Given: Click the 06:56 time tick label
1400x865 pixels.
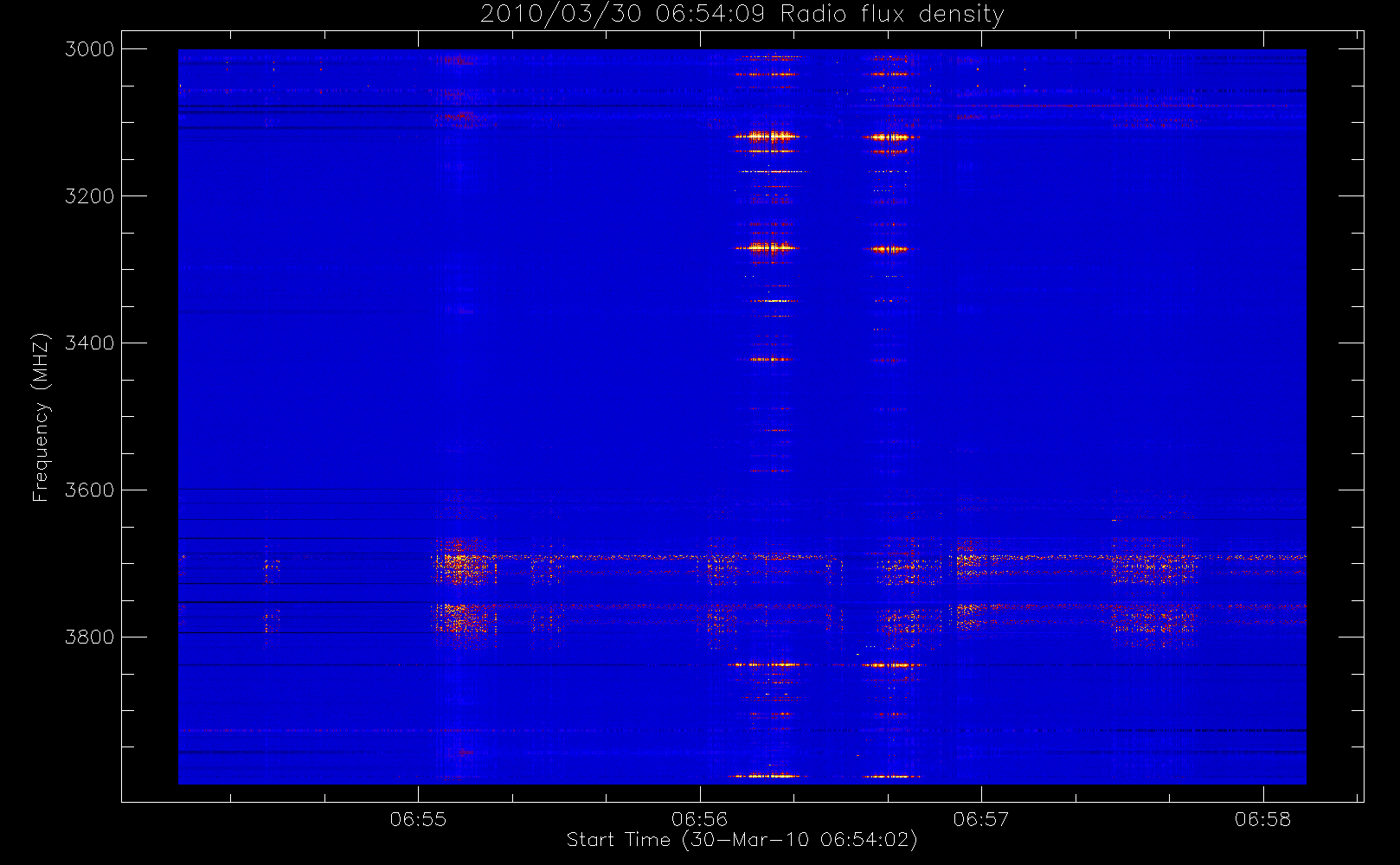Looking at the screenshot, I should [x=700, y=819].
